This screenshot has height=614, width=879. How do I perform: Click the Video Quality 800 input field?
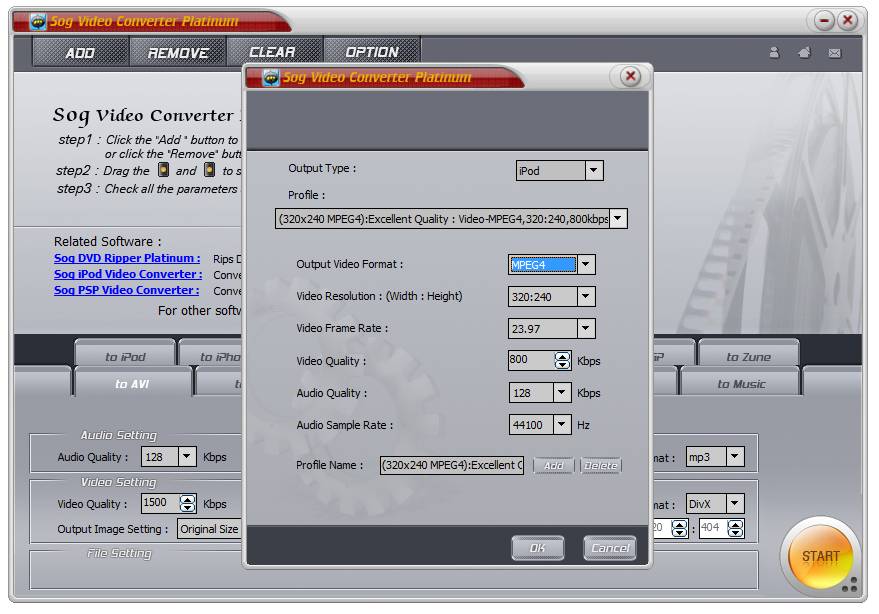pos(531,360)
